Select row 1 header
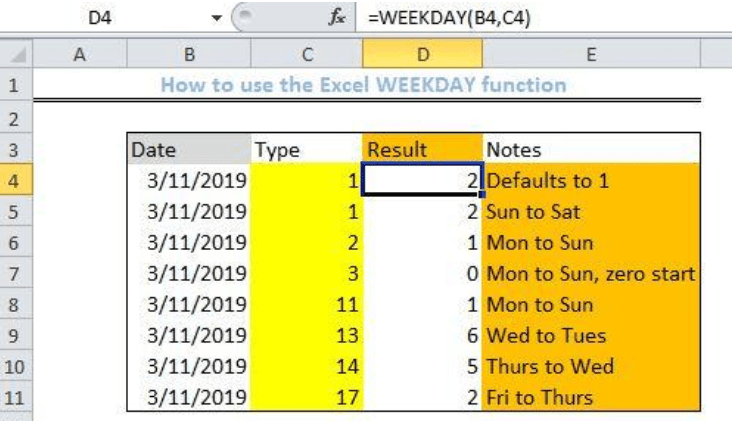 16,85
